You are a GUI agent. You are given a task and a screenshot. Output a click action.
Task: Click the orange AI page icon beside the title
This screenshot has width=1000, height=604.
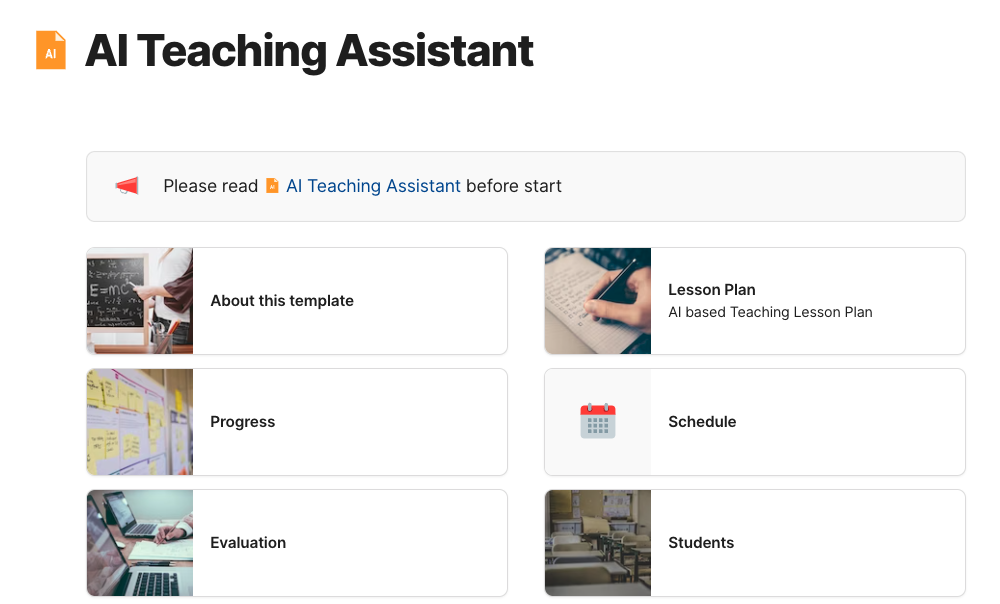pos(50,50)
